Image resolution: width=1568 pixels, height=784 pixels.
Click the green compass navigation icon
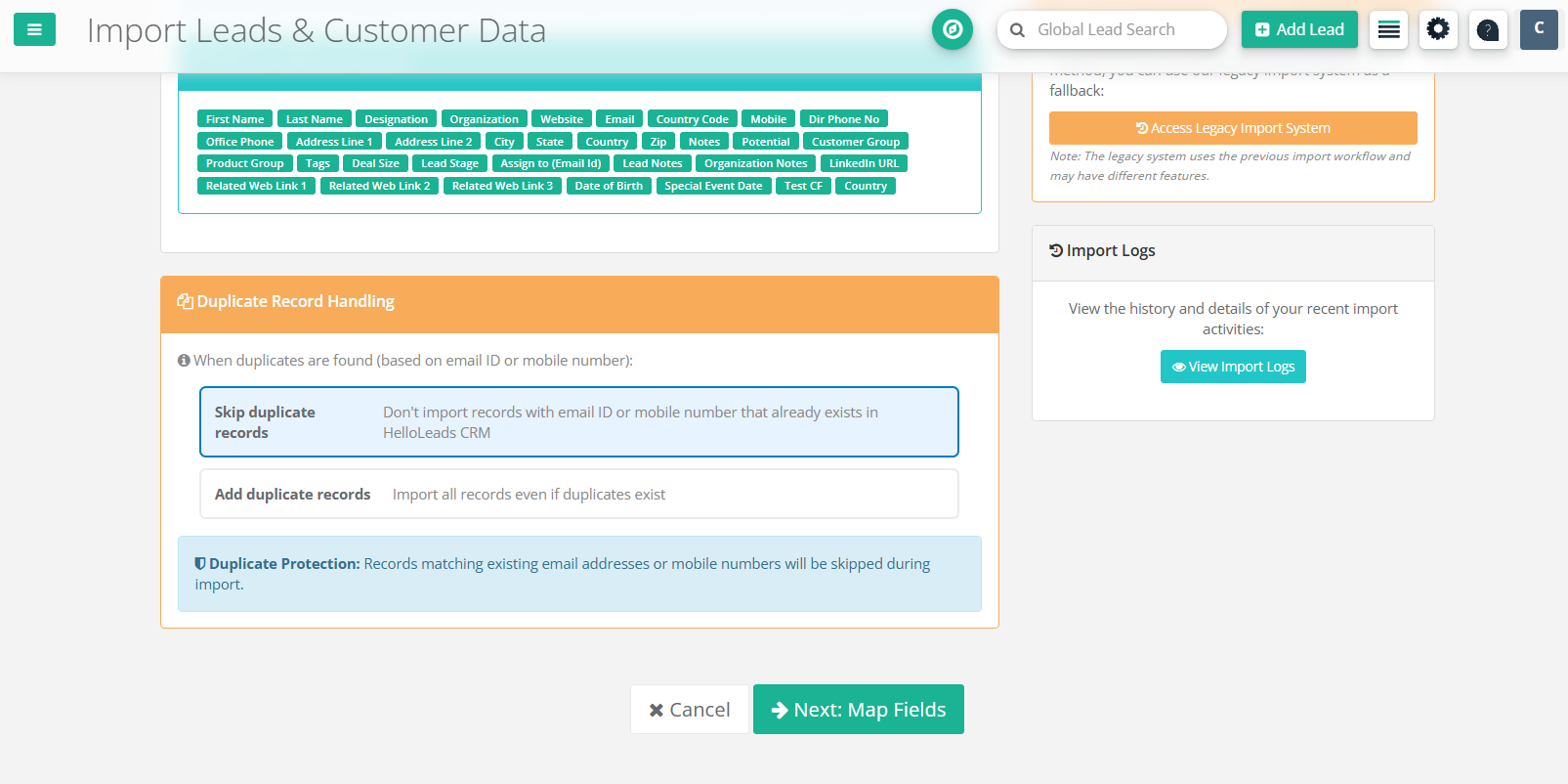(952, 29)
